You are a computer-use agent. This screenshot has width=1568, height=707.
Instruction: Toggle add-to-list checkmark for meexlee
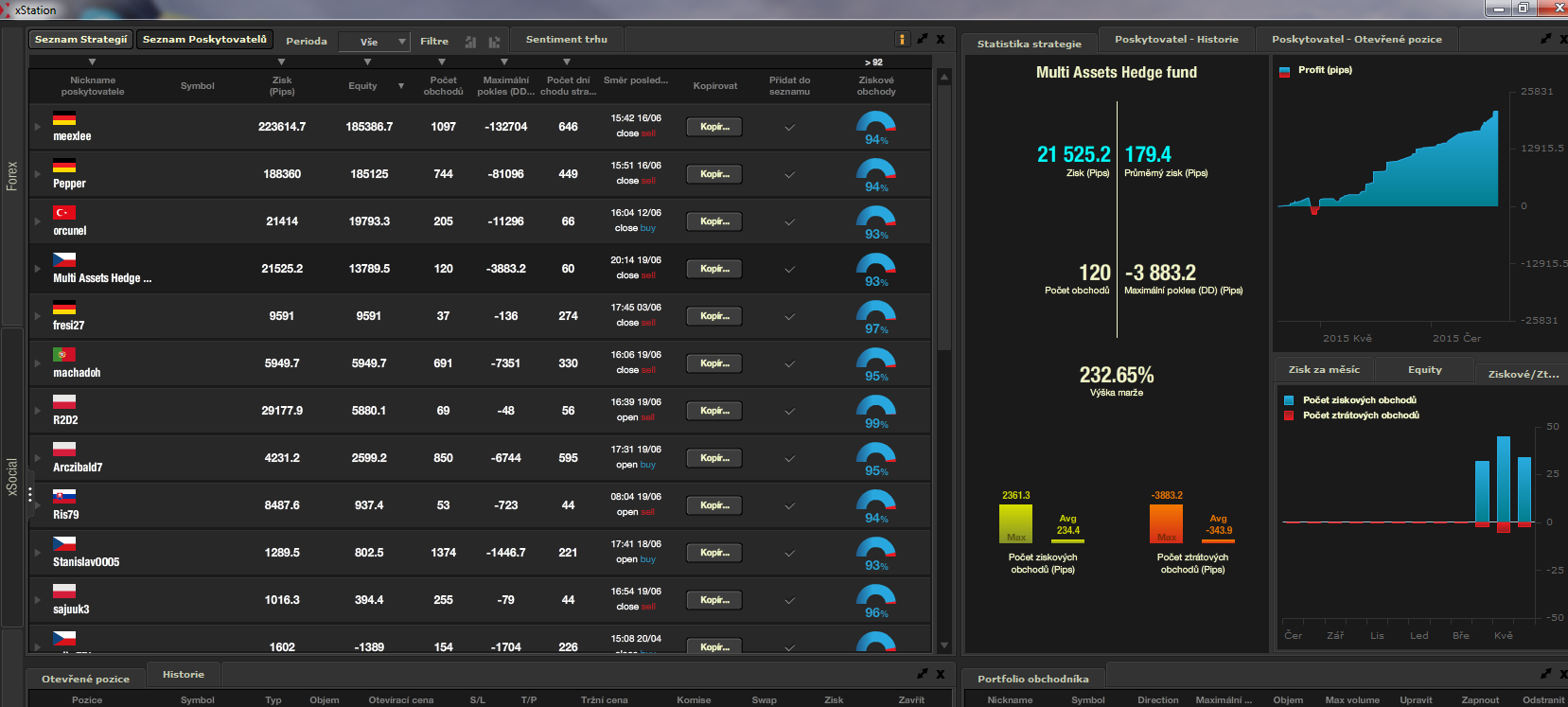point(789,128)
